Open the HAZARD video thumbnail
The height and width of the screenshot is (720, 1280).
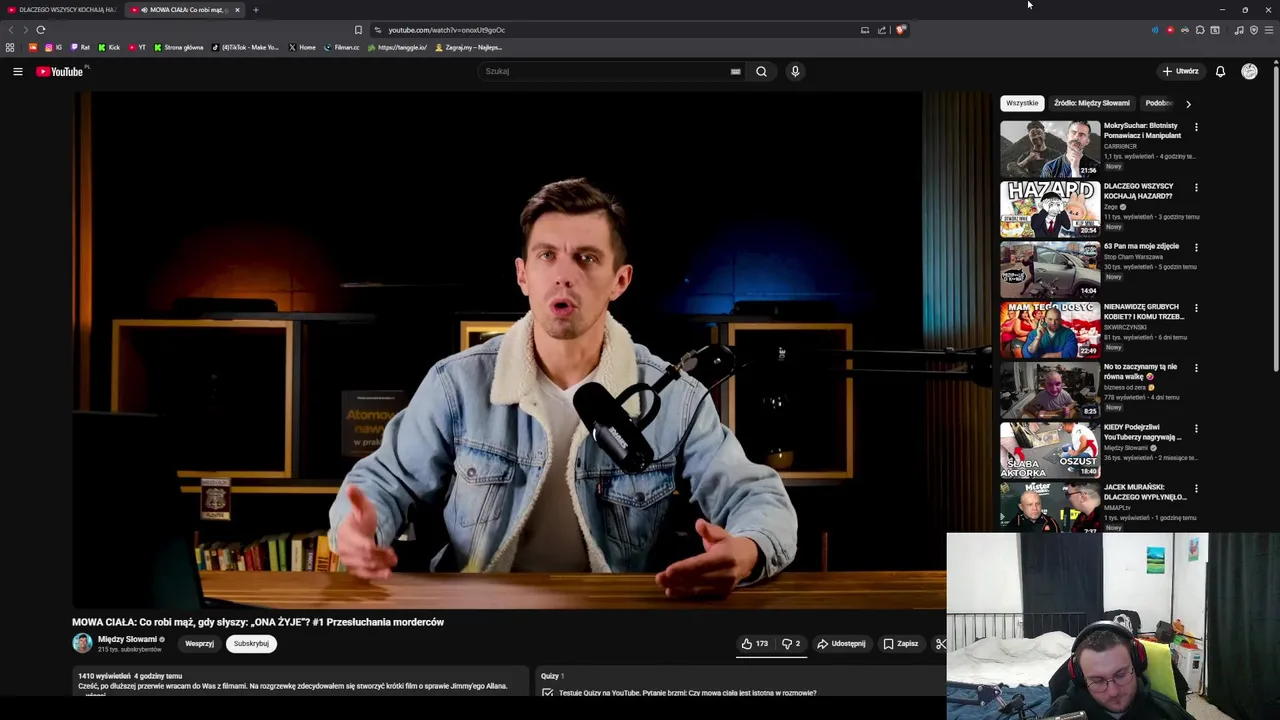[x=1050, y=208]
